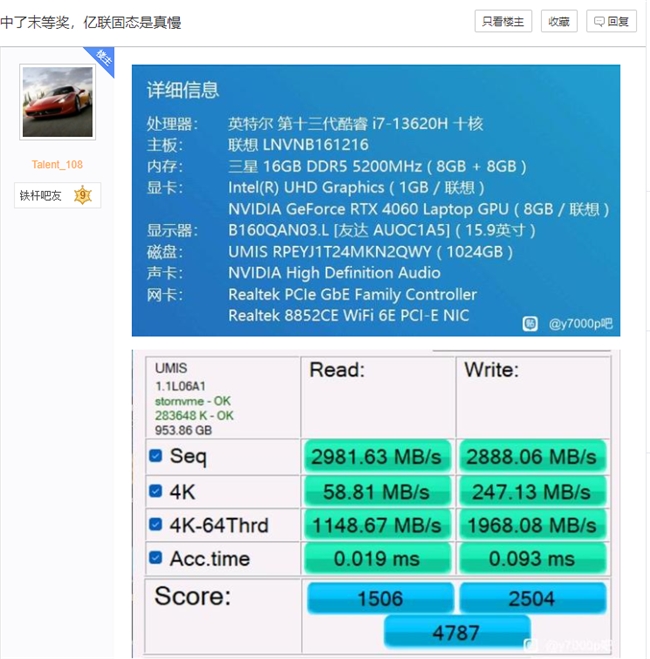The image size is (650, 659).
Task: Open the Ferrari avatar thumbnail
Action: pos(58,102)
